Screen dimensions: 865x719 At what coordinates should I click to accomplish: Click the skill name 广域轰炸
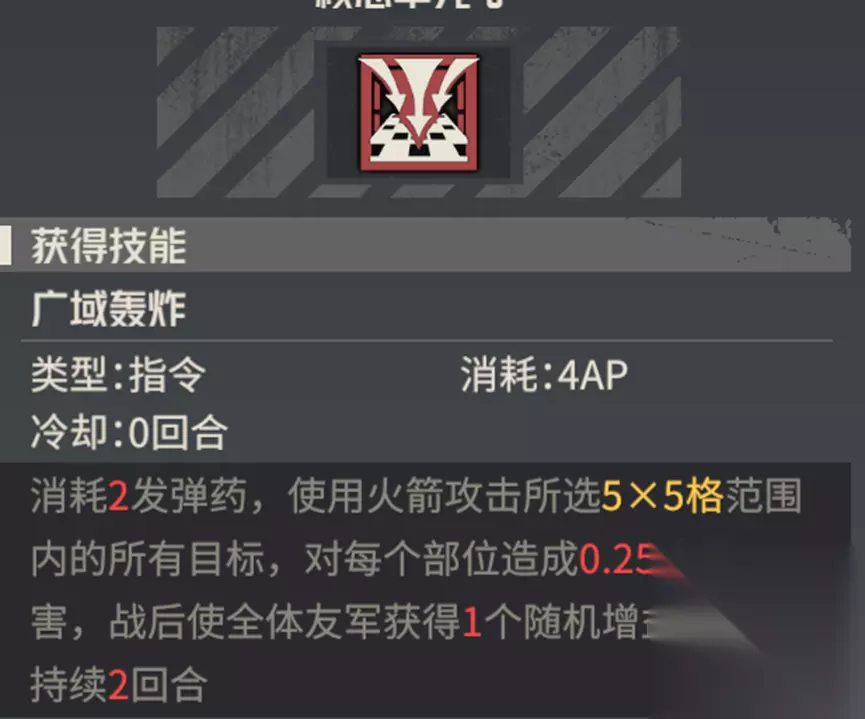coord(109,309)
